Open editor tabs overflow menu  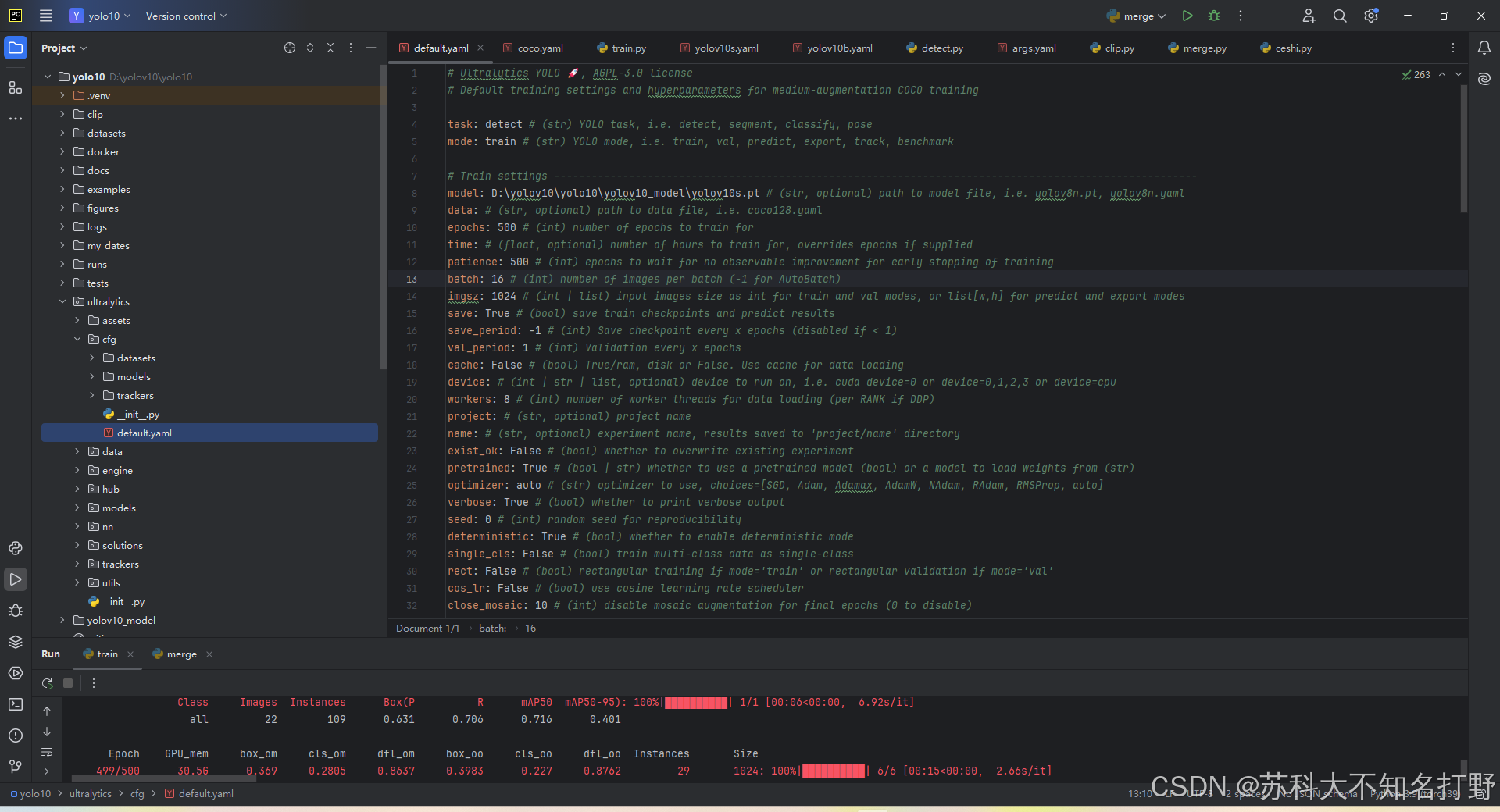pos(1453,48)
